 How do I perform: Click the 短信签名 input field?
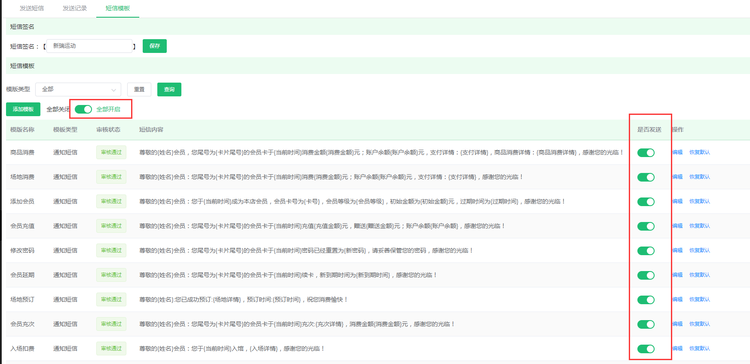(89, 46)
